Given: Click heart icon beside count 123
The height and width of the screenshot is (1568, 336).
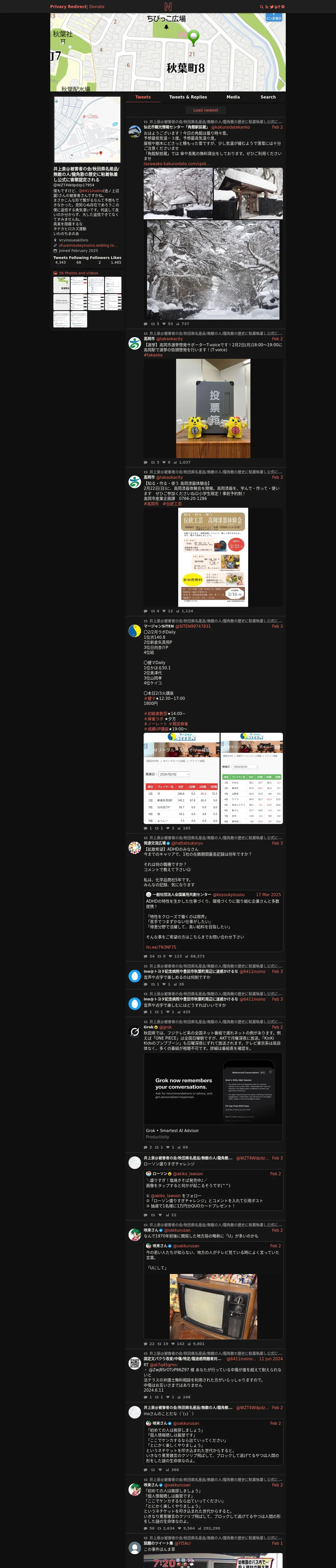Looking at the screenshot, I should pos(170,956).
